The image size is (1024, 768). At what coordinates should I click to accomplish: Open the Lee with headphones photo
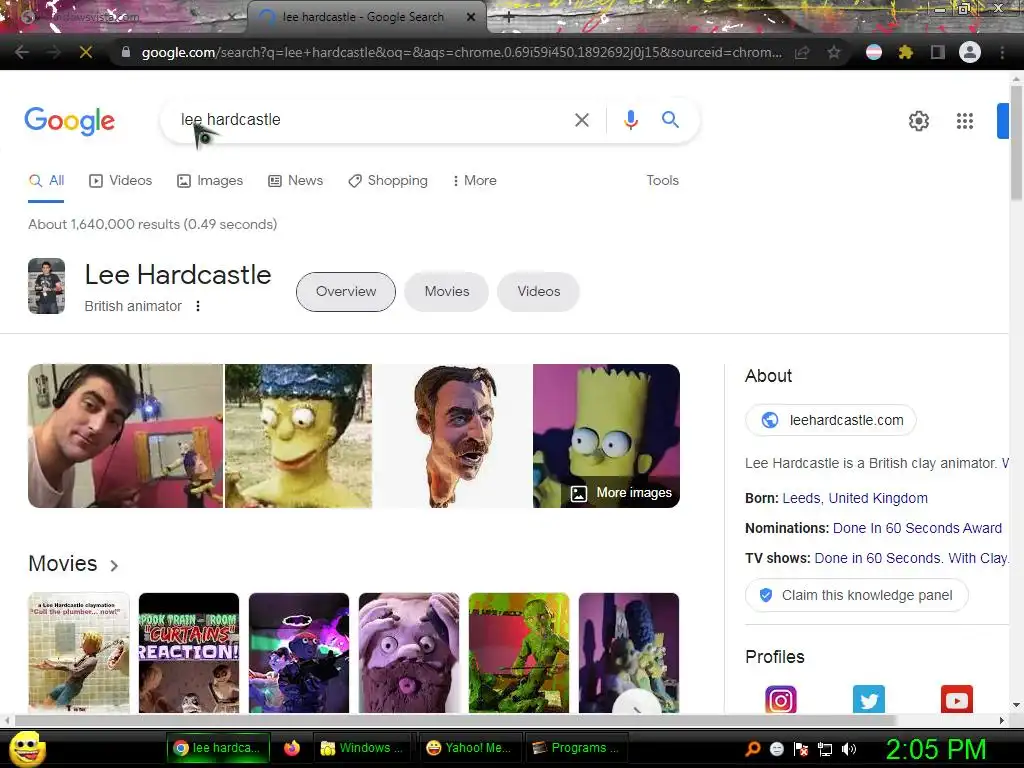pyautogui.click(x=125, y=436)
